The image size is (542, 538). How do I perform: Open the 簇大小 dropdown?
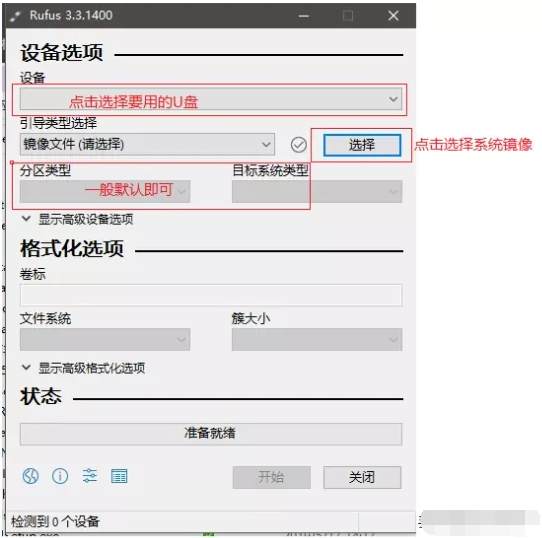coord(317,340)
